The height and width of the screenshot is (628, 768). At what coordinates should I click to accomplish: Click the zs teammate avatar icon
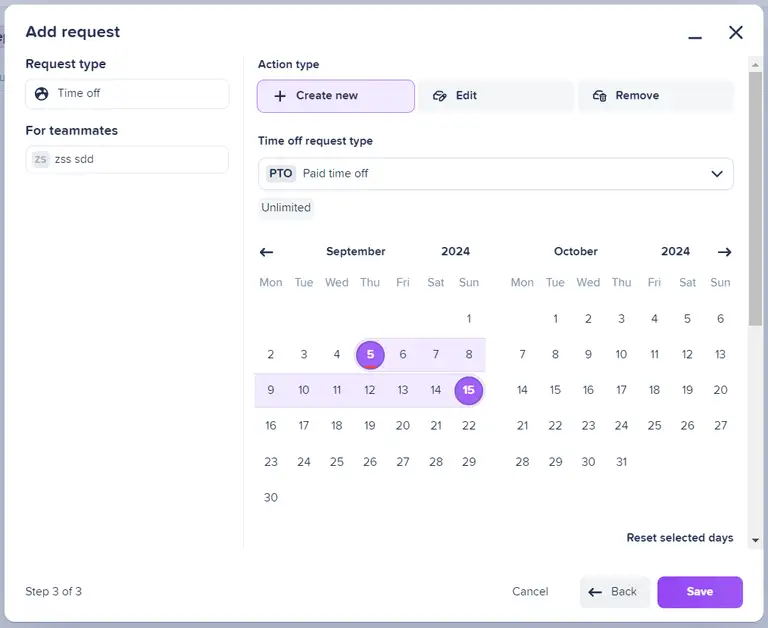(40, 159)
